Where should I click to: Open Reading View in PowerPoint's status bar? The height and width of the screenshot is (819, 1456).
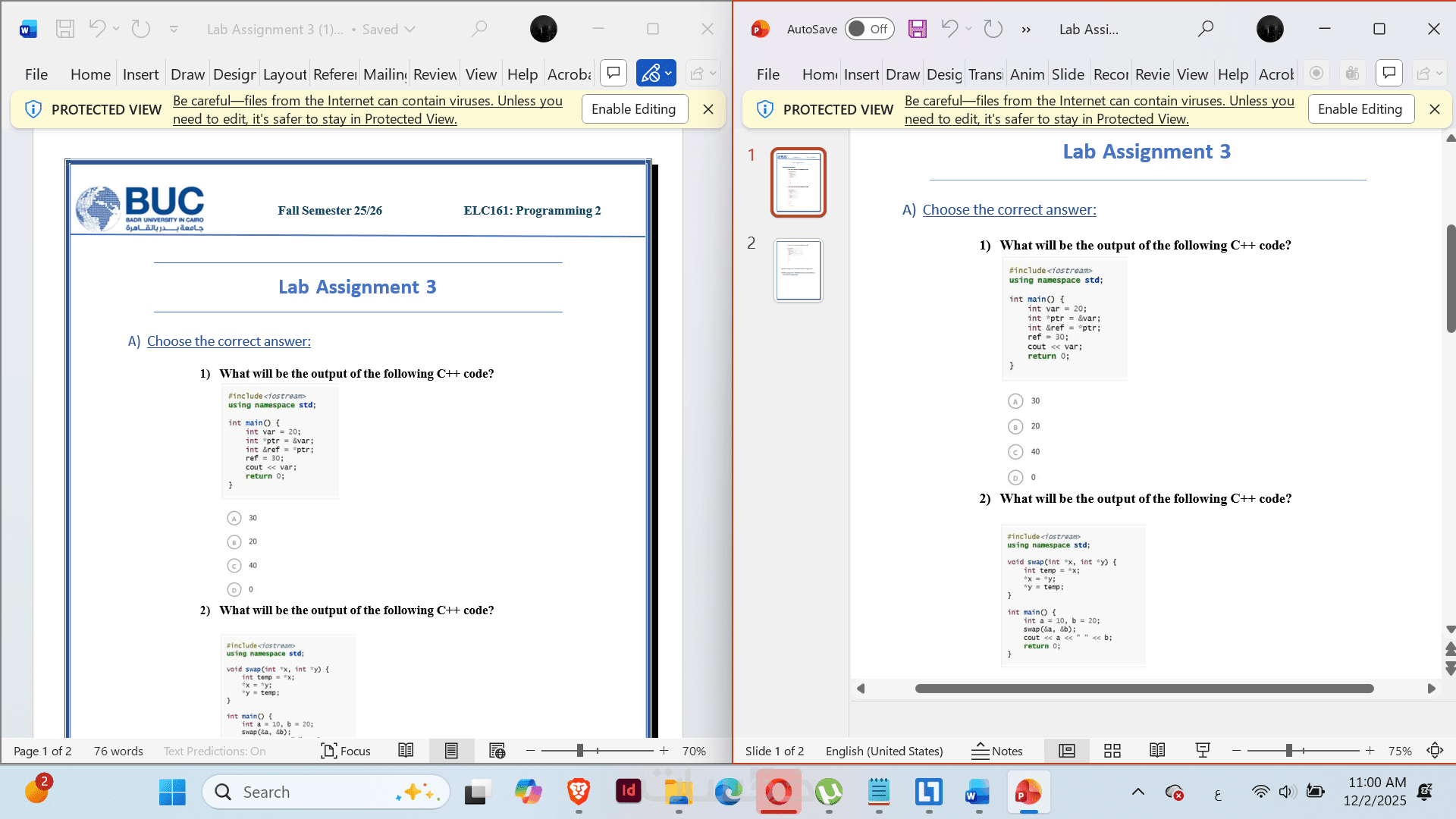click(x=1157, y=751)
